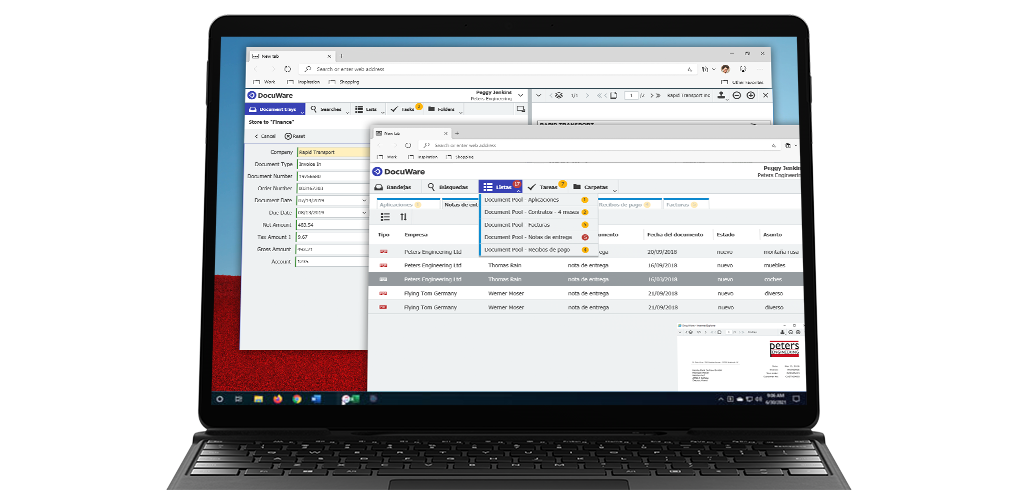Click Reset in Store to Finance form

(x=295, y=136)
